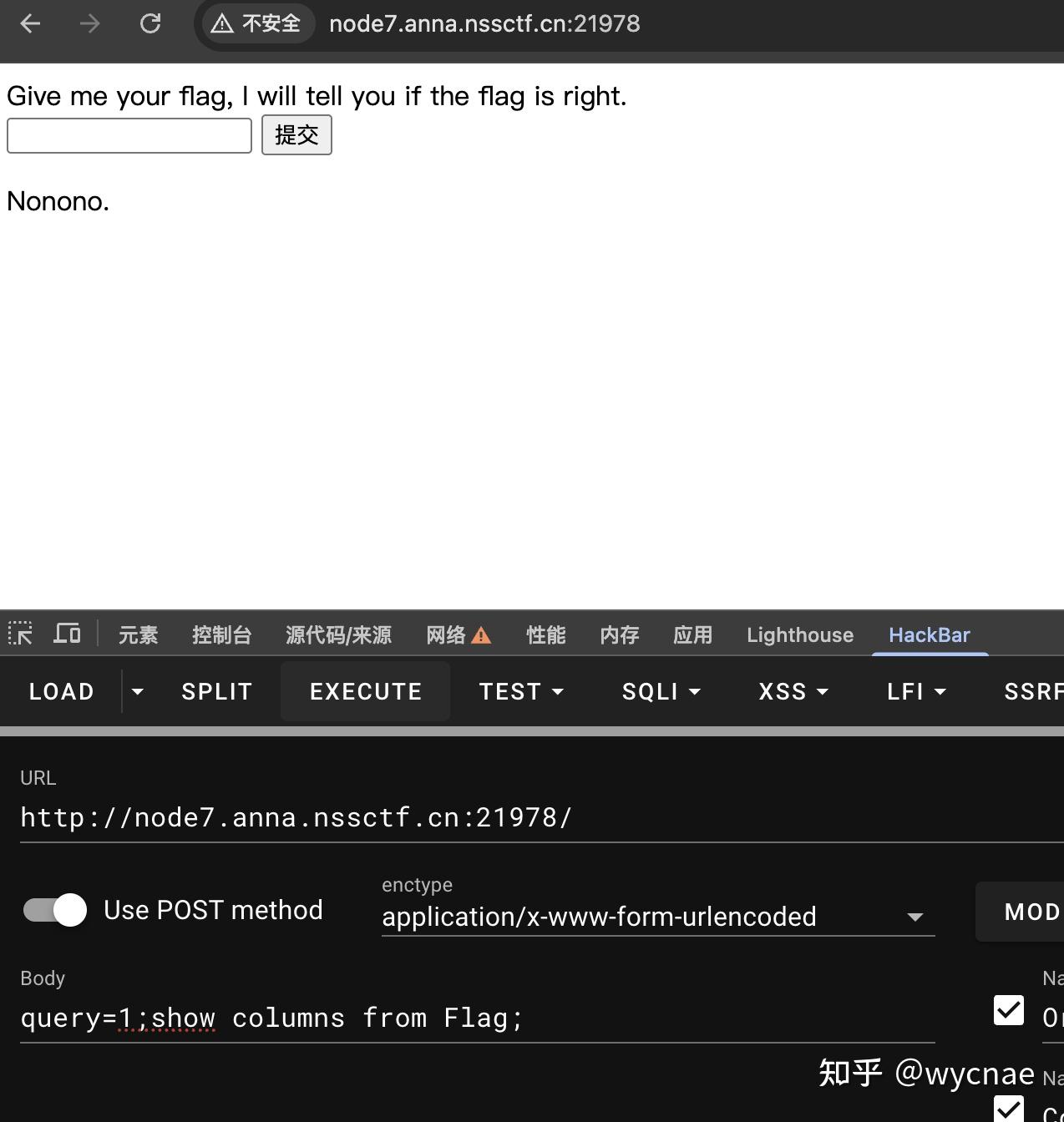The height and width of the screenshot is (1122, 1064).
Task: Click the flag input field on the page
Action: point(129,134)
